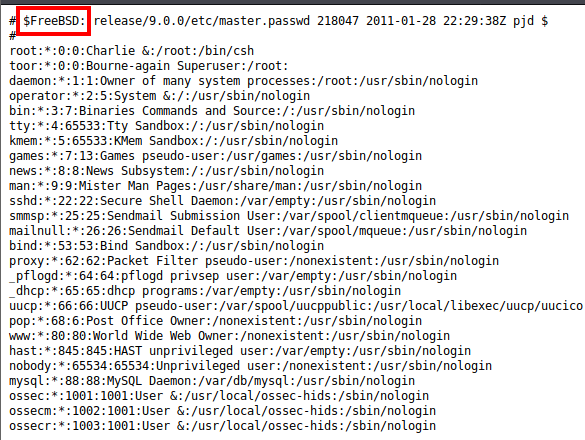Select the bin Binaries Commands line
The width and height of the screenshot is (585, 440).
pyautogui.click(x=212, y=111)
